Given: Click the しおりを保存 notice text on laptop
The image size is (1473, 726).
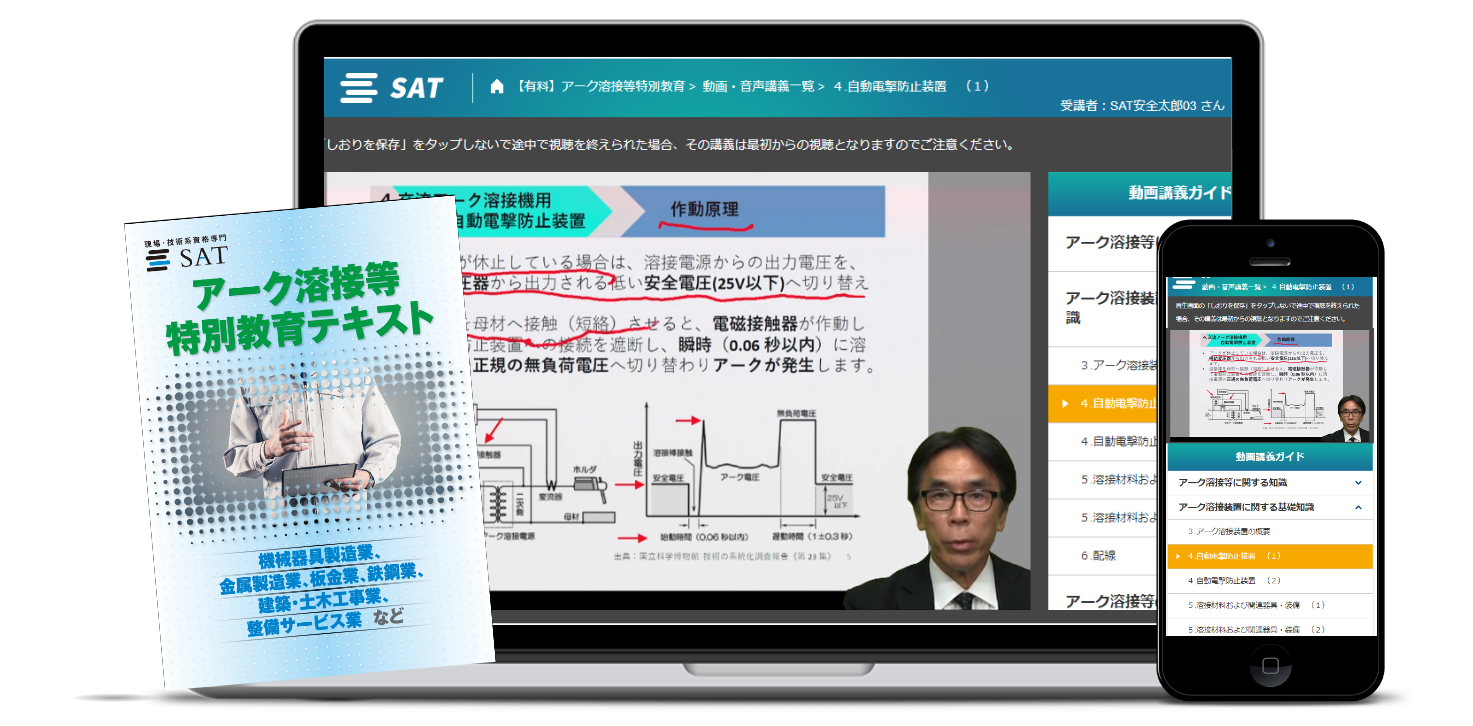Looking at the screenshot, I should (x=669, y=145).
